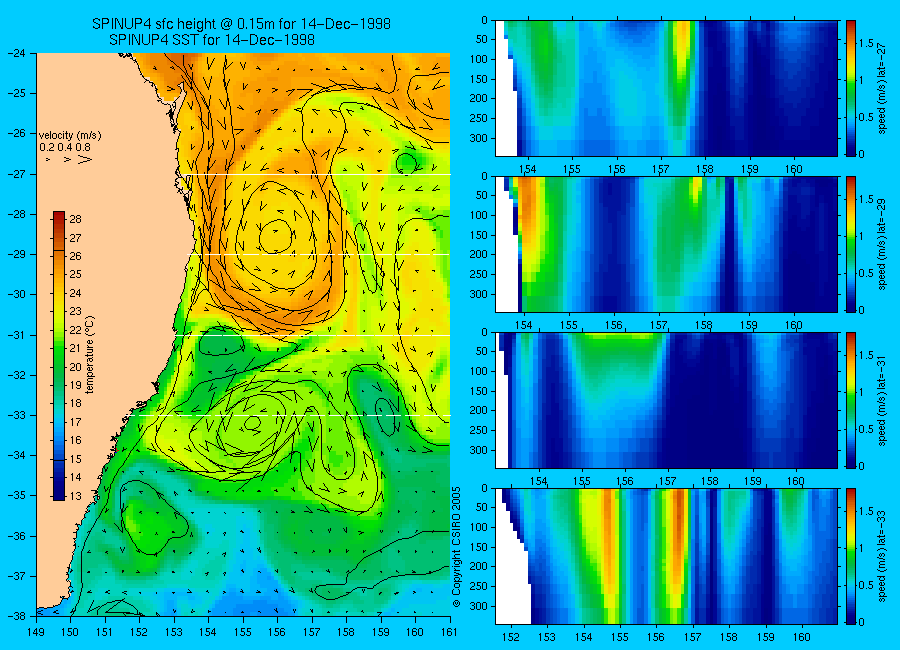Screen dimensions: 900x650
Task: Click the '20' value on temperature colorbar
Action: click(75, 367)
